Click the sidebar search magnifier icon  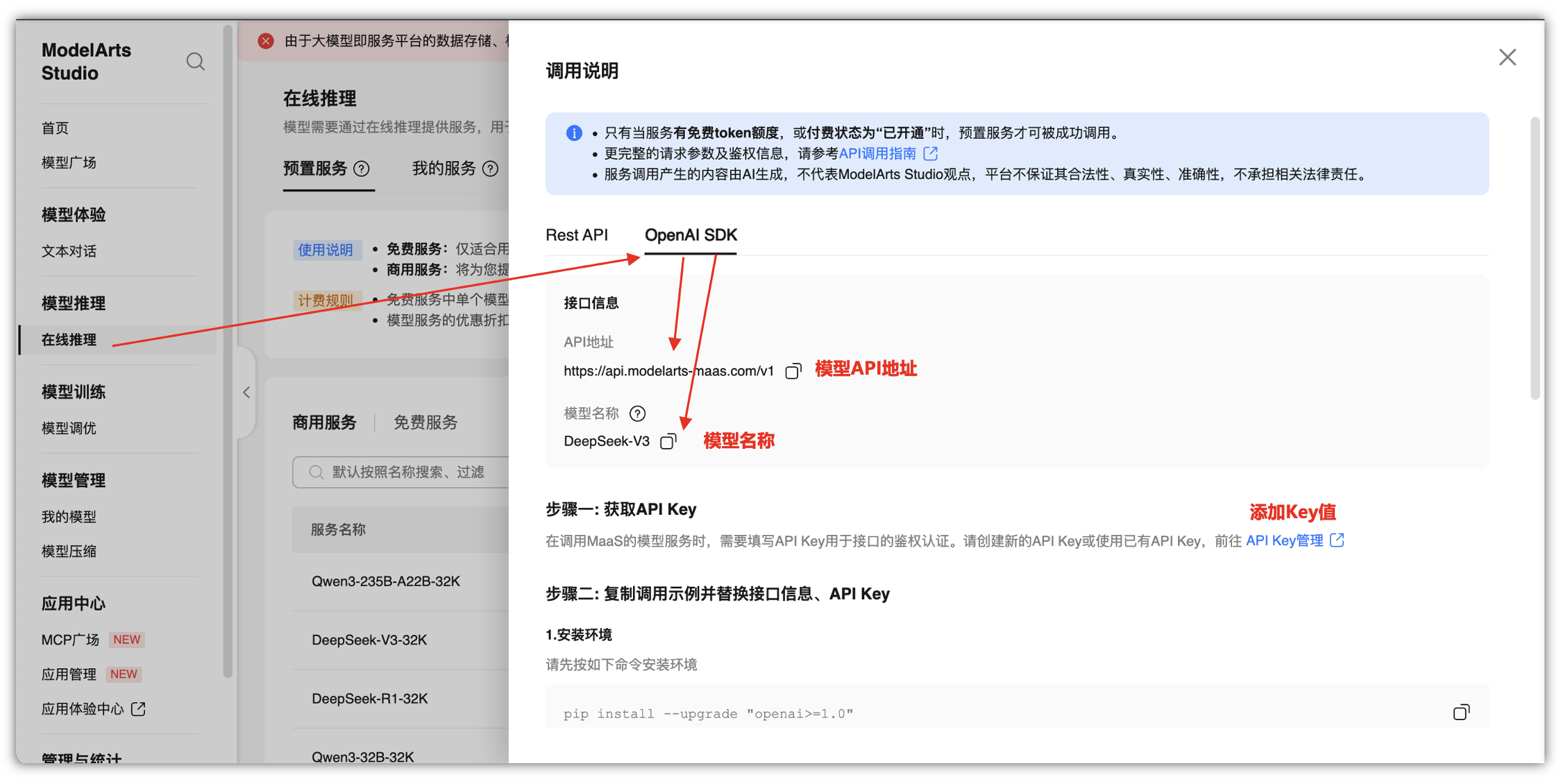pyautogui.click(x=195, y=62)
